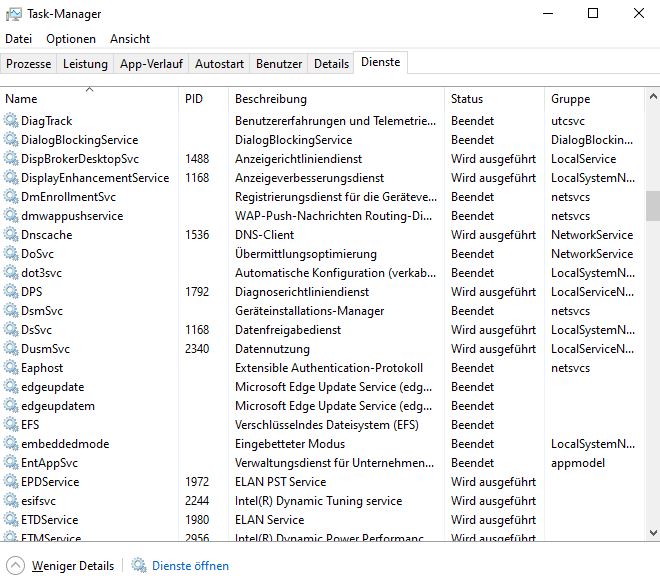Click the DusmSvc service gear icon

(x=11, y=348)
